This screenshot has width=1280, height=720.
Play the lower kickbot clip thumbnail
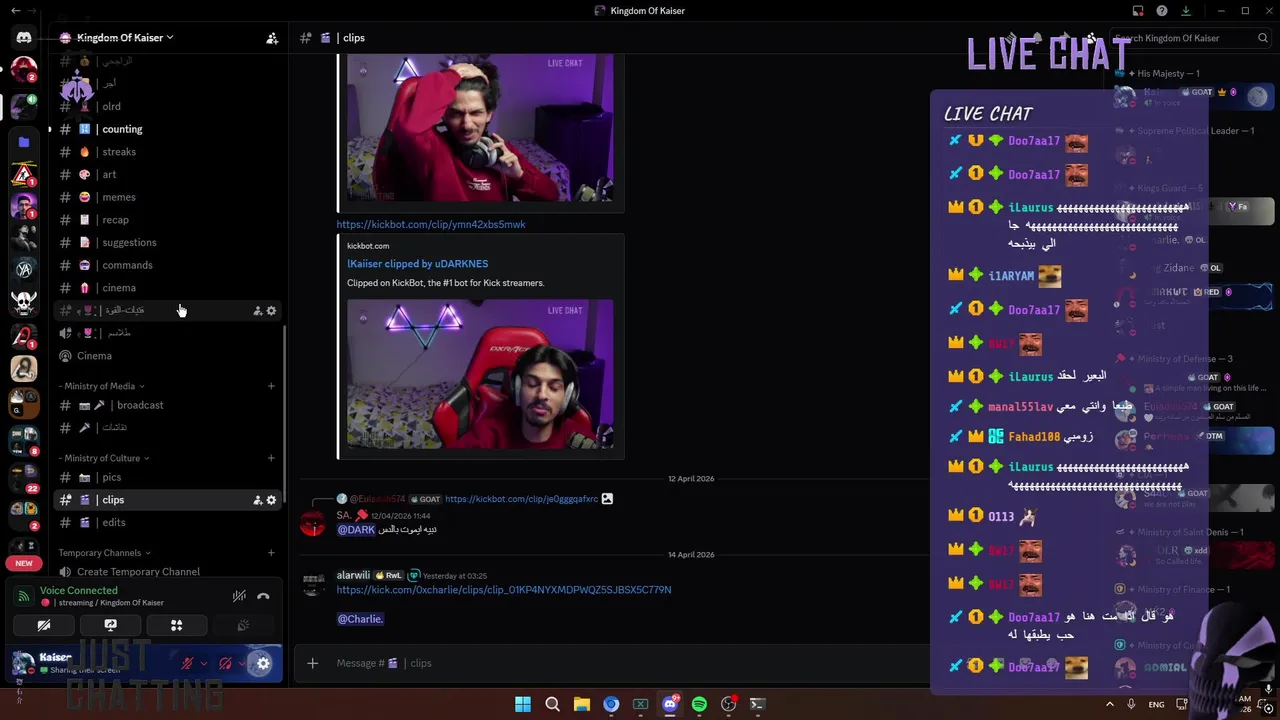pos(480,374)
